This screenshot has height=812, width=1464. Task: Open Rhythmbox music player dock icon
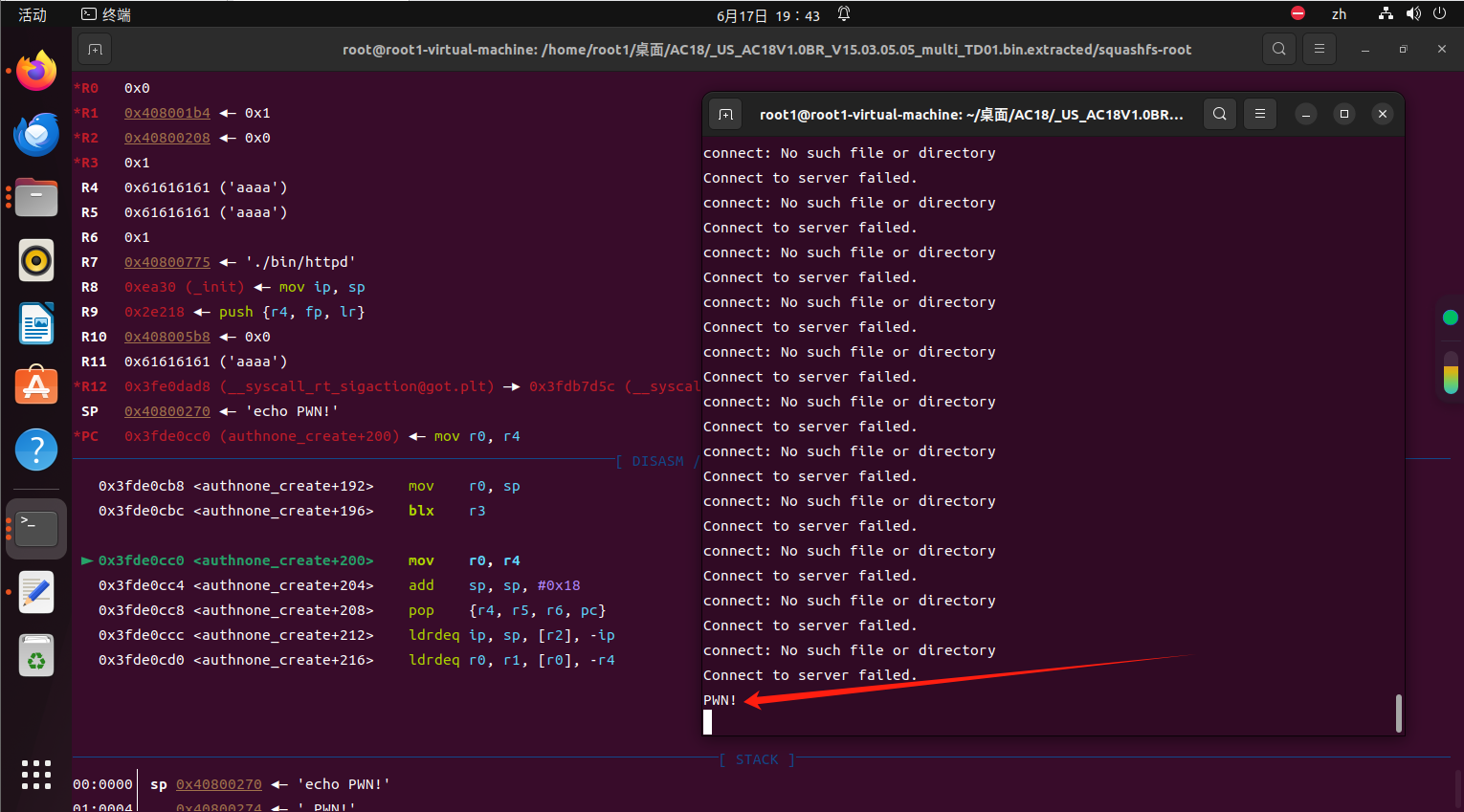click(36, 260)
